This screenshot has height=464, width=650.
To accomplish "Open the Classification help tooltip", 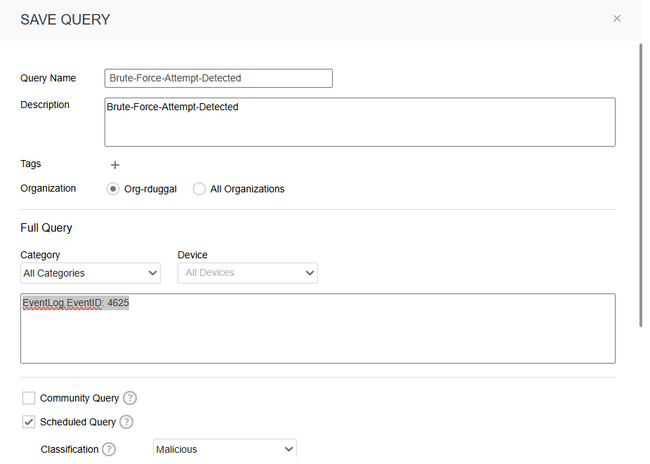I will pyautogui.click(x=109, y=449).
